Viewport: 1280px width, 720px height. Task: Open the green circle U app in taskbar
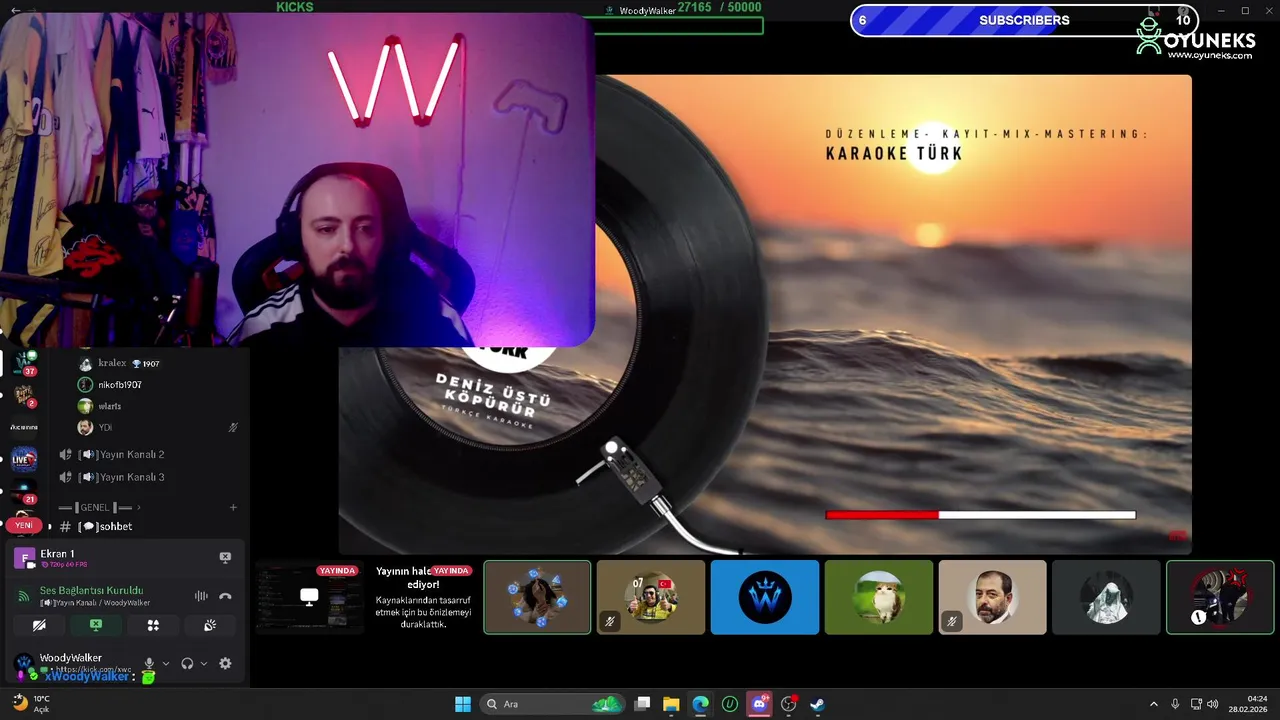[730, 704]
